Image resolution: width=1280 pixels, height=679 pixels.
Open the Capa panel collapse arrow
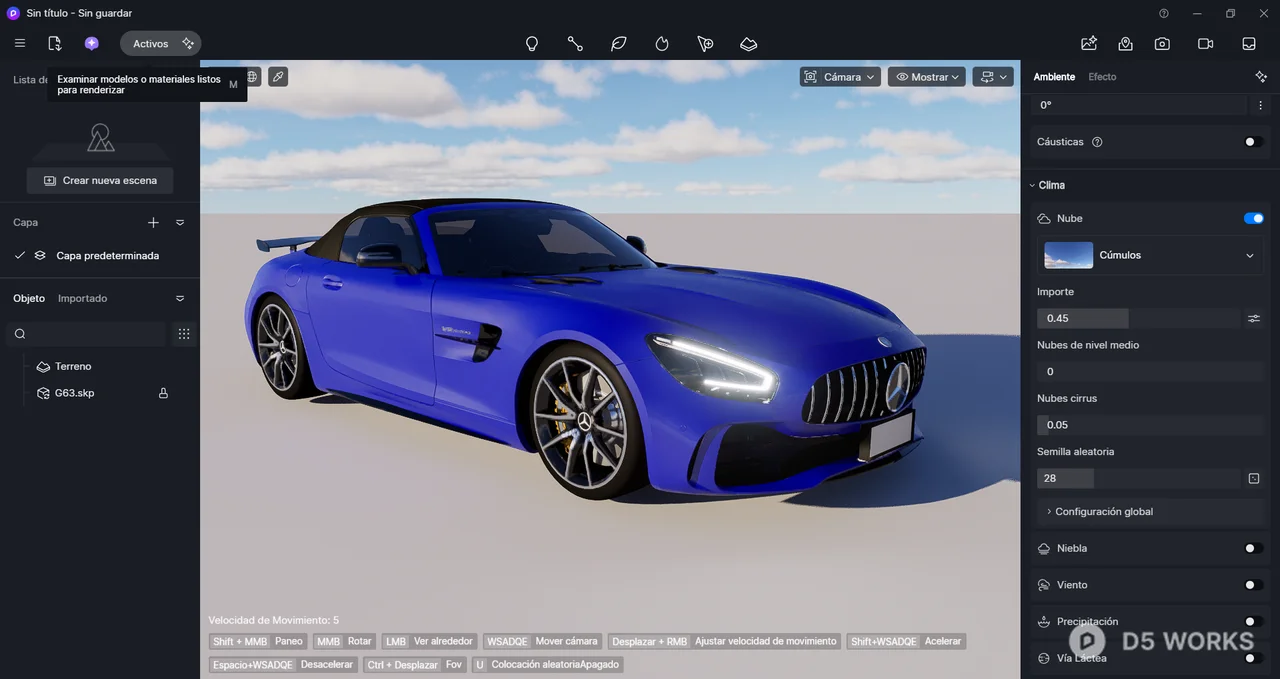180,222
